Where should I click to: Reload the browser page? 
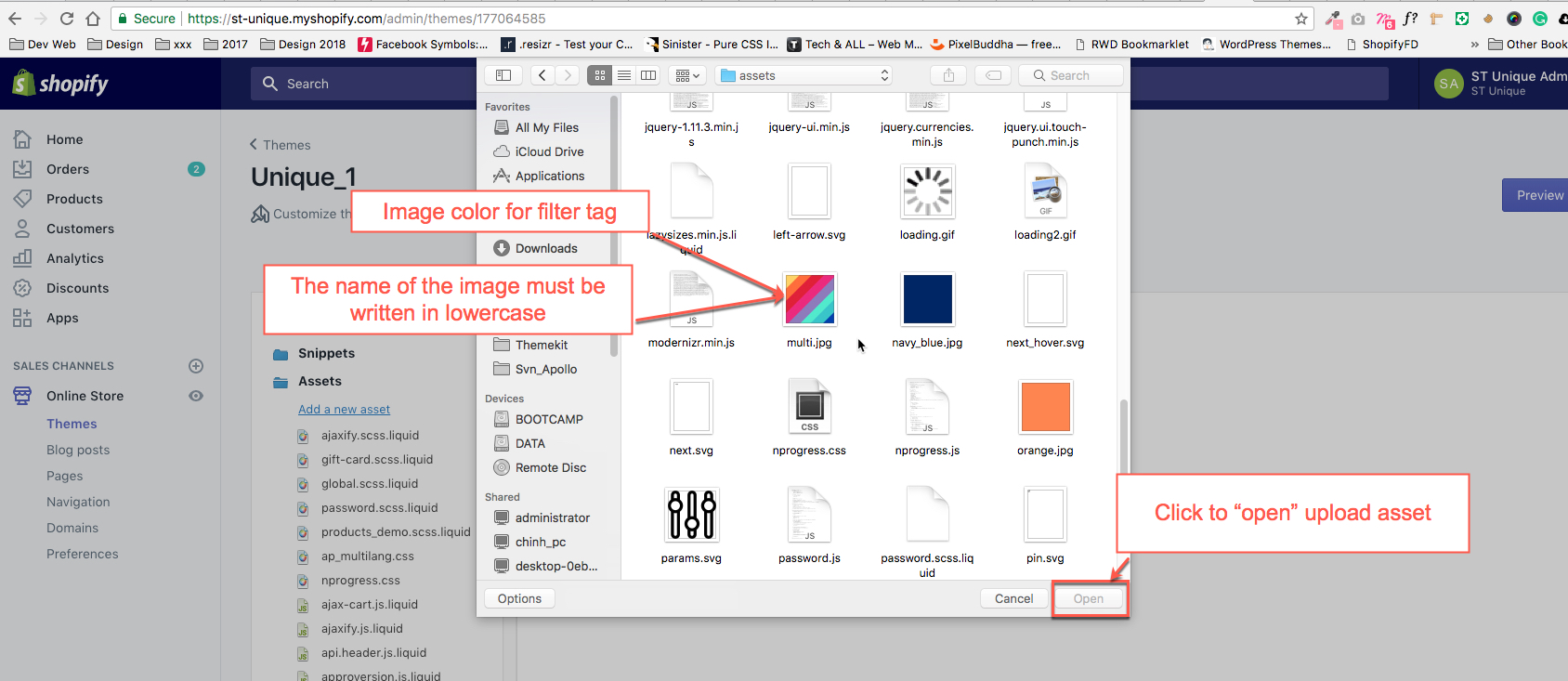tap(67, 19)
